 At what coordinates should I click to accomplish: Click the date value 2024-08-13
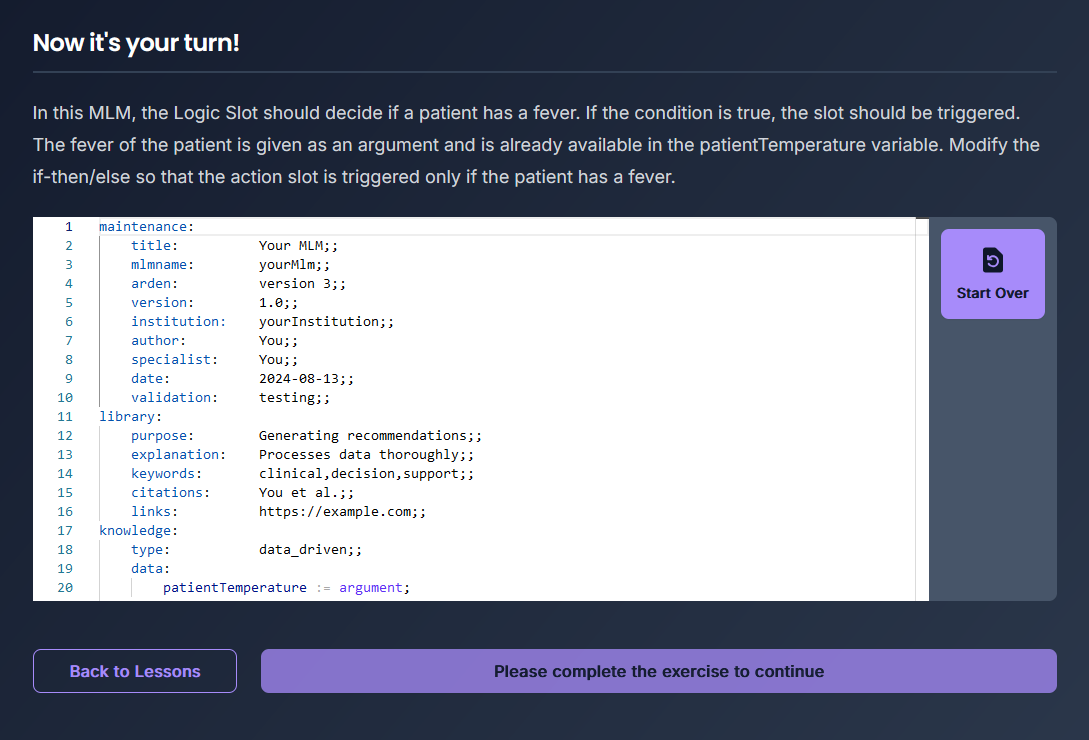pos(306,378)
